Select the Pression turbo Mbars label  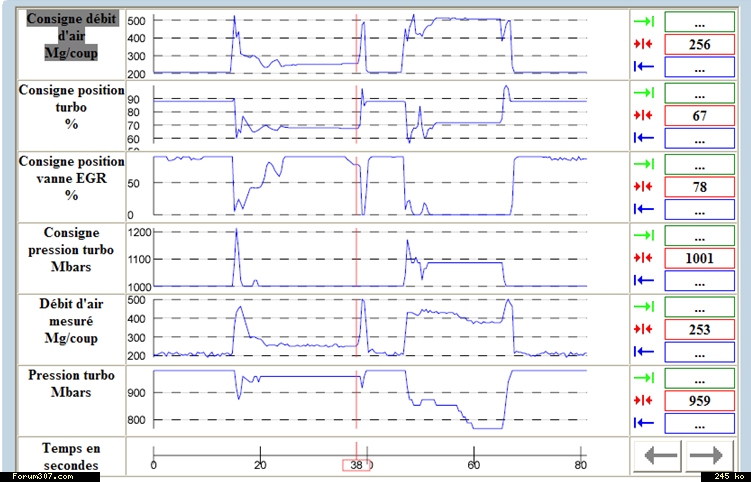tap(71, 384)
